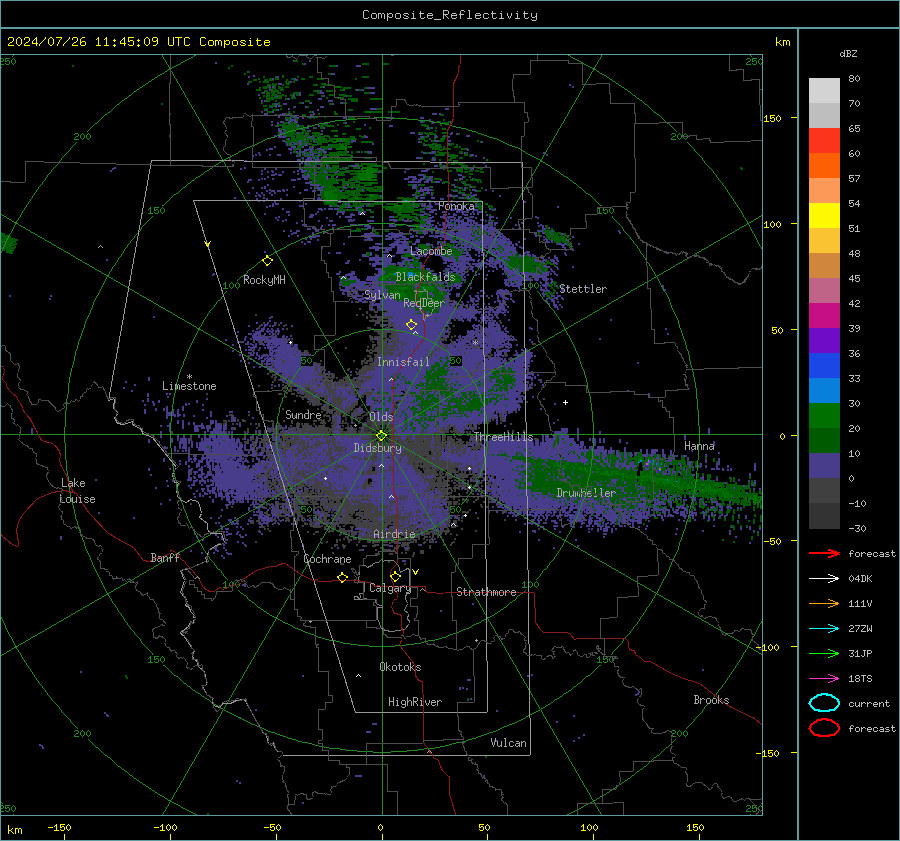Click the Innisfail city label
The image size is (900, 841).
click(403, 362)
